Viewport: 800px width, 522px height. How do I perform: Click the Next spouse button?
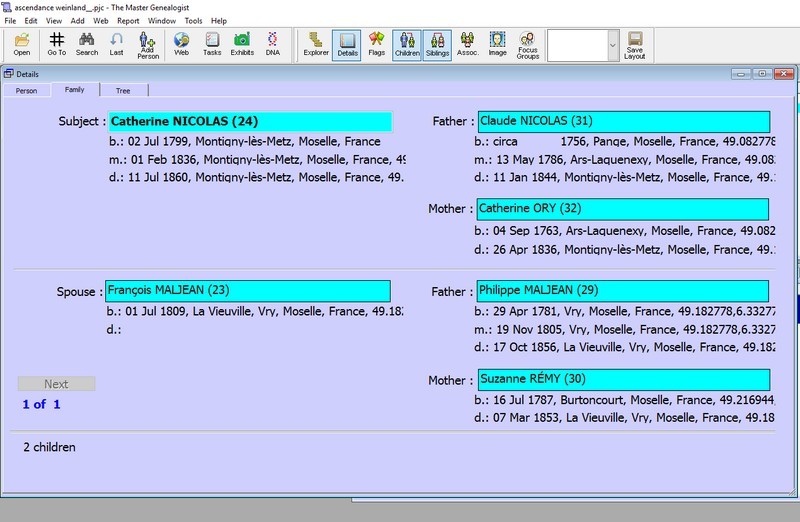[x=56, y=384]
